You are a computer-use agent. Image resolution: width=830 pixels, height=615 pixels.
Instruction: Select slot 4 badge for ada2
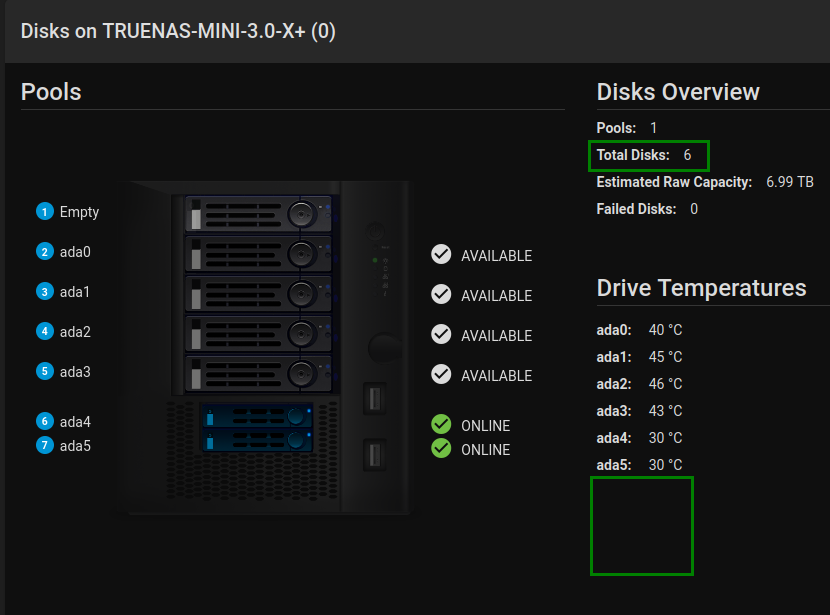[x=45, y=331]
